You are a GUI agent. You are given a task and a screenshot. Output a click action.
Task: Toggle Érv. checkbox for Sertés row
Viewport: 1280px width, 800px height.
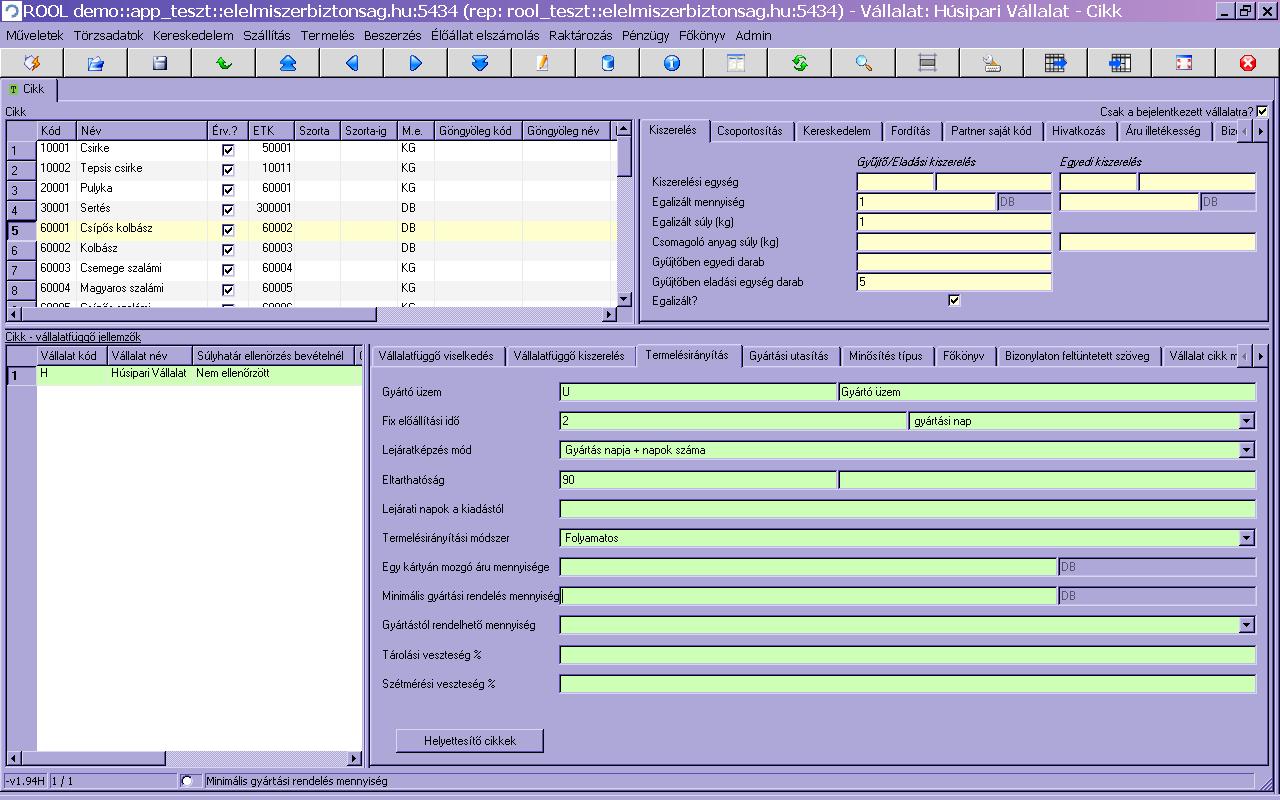(x=228, y=210)
